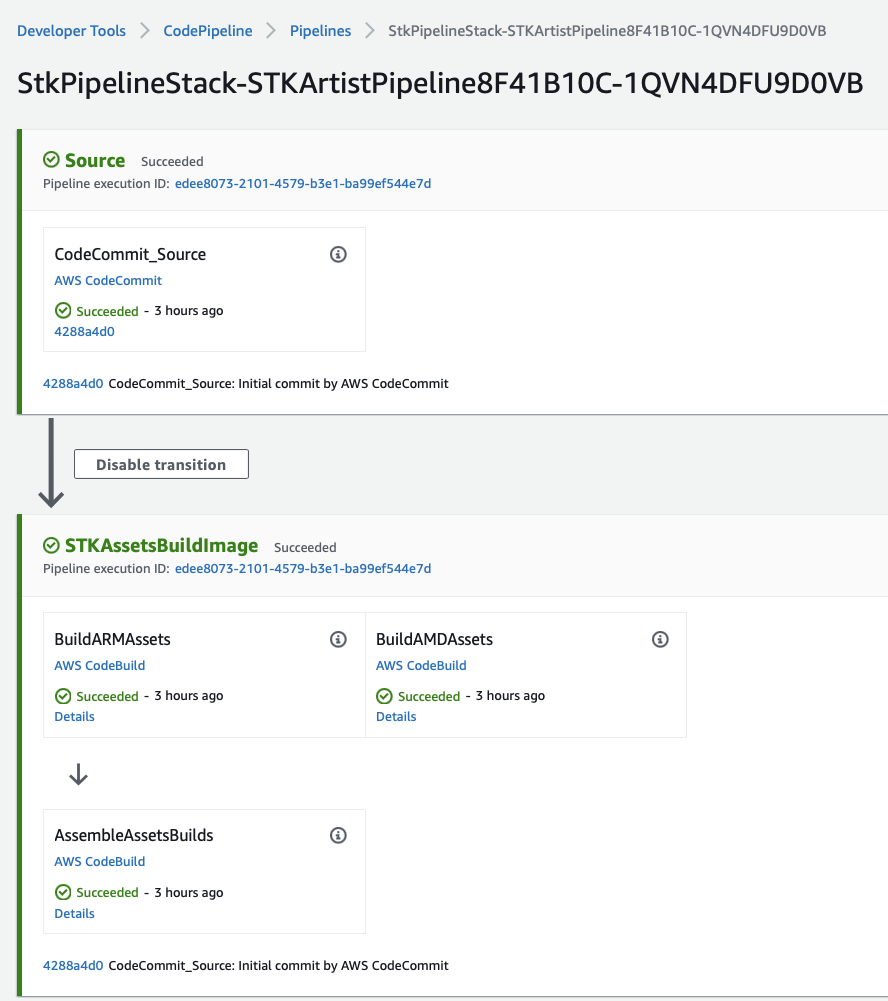The image size is (888, 1001).
Task: Click succeeded status icon under AssembleAssetsBuilds
Action: (x=63, y=892)
